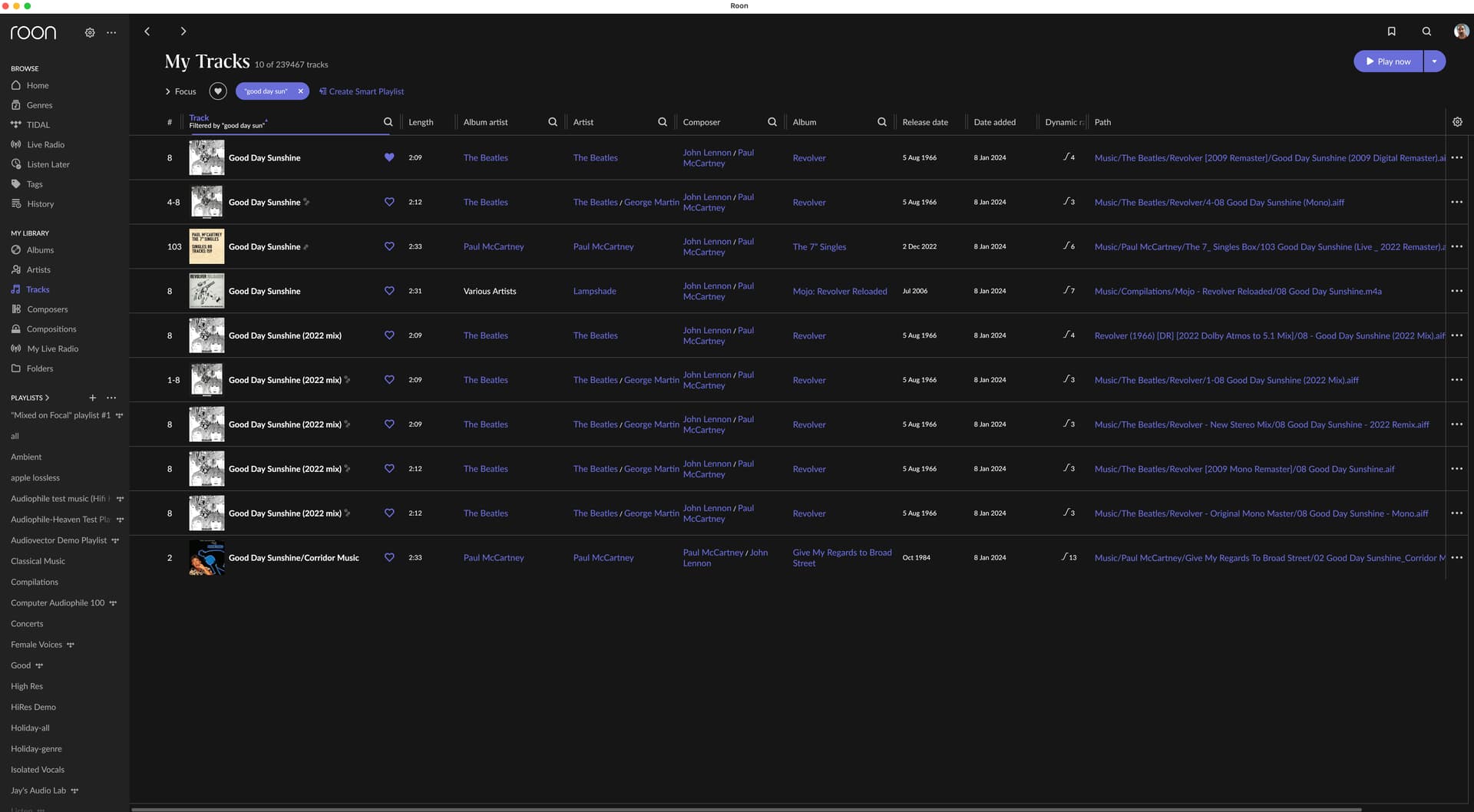Open the Holiday-genre playlist
Screen dimensions: 1474x812
36,749
